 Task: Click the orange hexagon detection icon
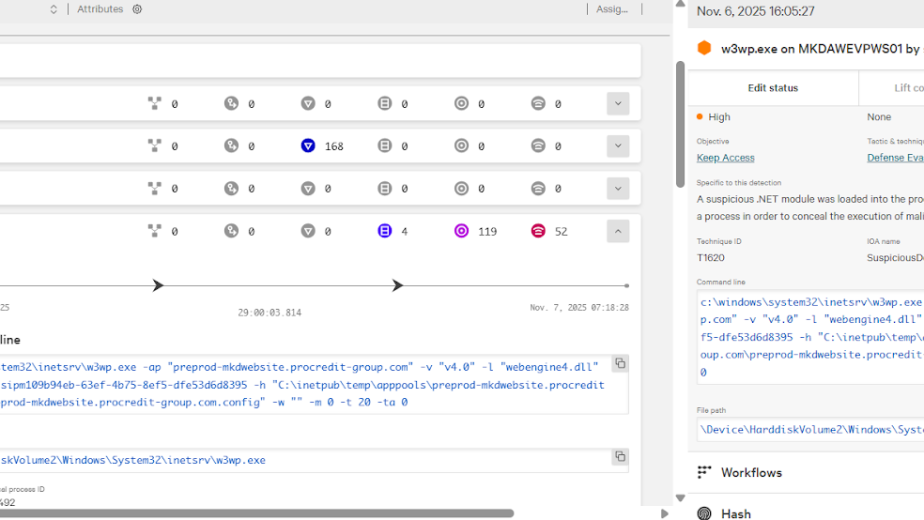704,48
